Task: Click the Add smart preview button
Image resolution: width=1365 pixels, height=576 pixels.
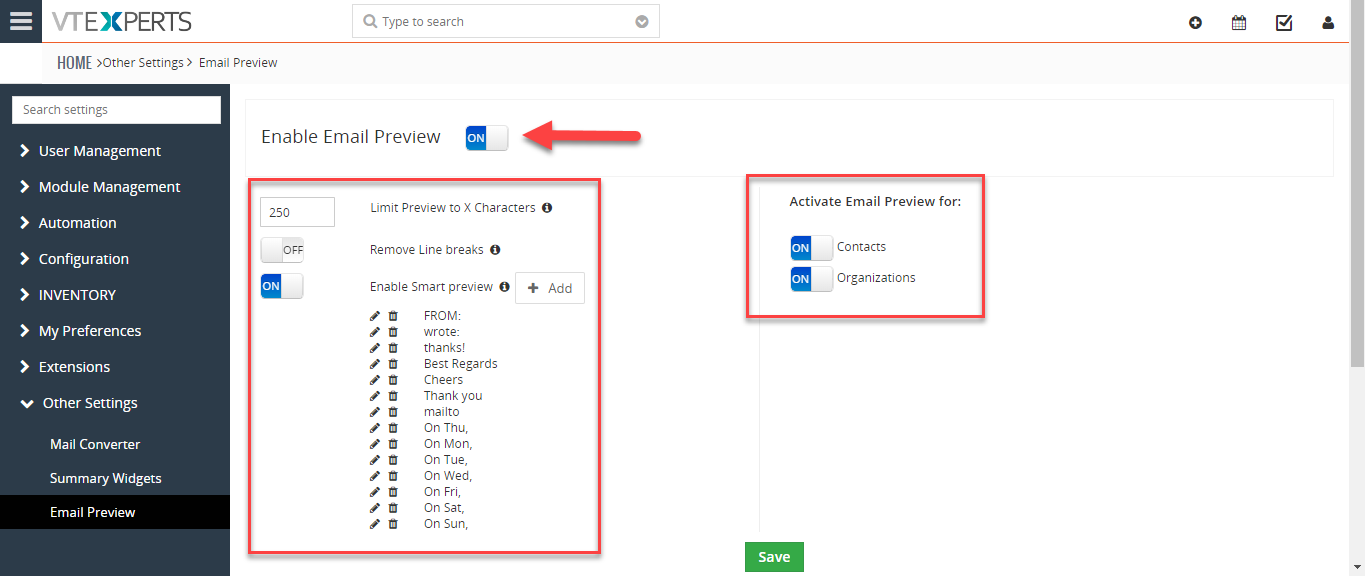Action: (x=550, y=288)
